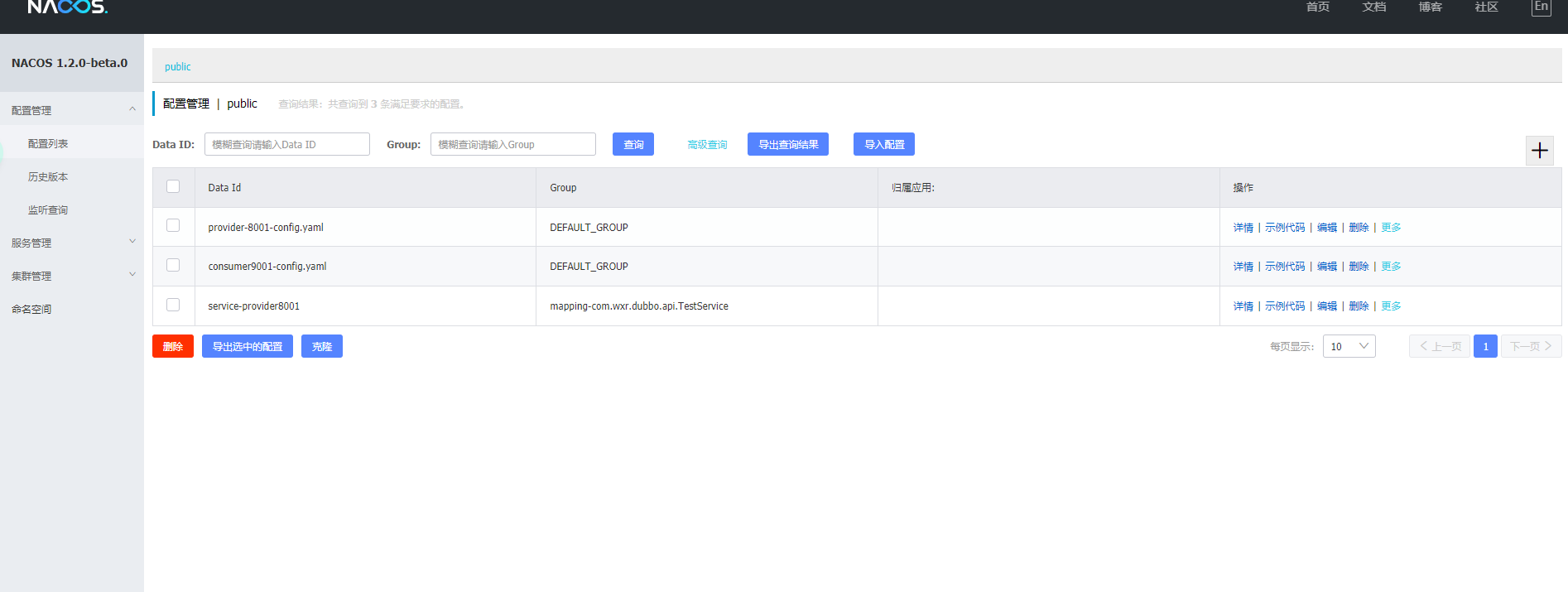This screenshot has height=592, width=1568.
Task: Expand the 服务管理 sidebar section
Action: [x=72, y=242]
